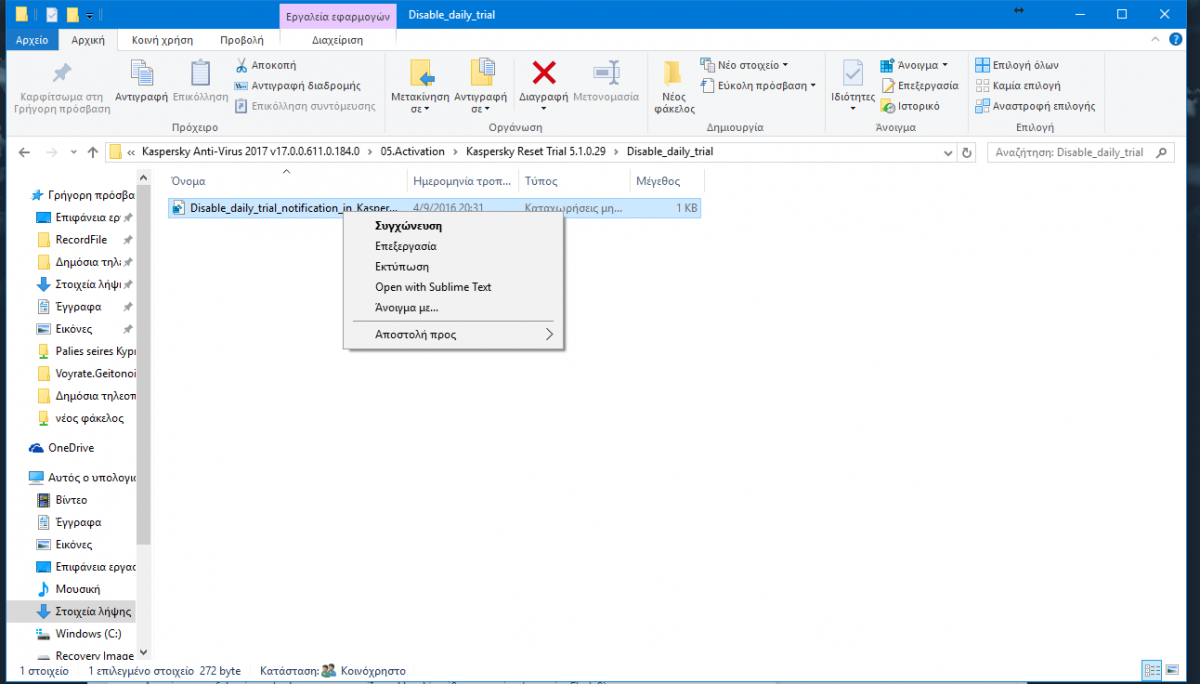Go up one folder level arrow

tap(93, 153)
